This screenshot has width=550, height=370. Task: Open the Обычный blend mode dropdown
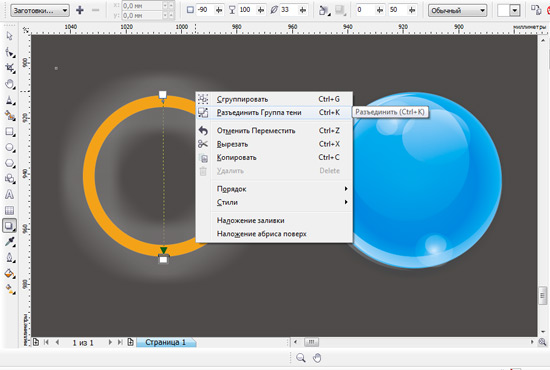coord(457,11)
